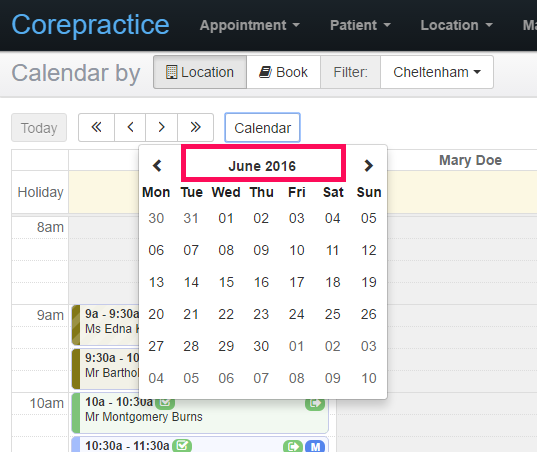Step forward with single-right chevron button
537x452 pixels.
pyautogui.click(x=162, y=127)
